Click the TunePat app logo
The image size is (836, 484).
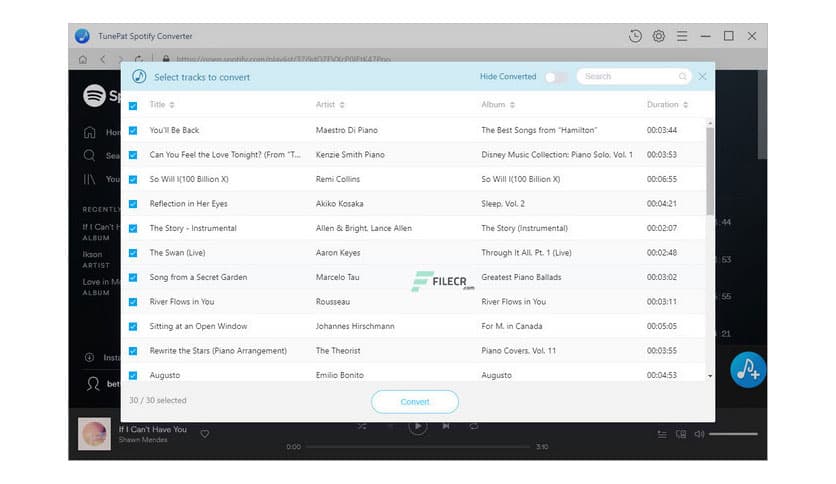[82, 36]
